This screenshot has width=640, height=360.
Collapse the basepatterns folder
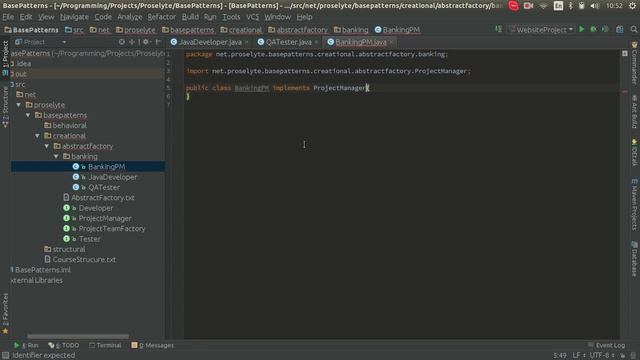click(28, 115)
